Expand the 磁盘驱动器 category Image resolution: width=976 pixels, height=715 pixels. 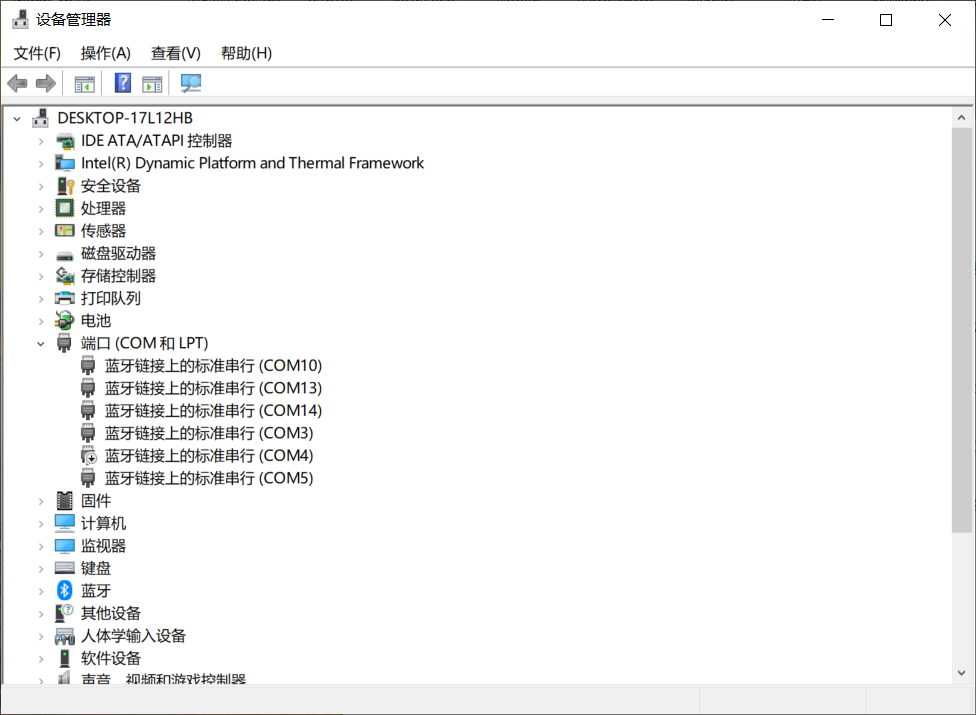pyautogui.click(x=40, y=254)
